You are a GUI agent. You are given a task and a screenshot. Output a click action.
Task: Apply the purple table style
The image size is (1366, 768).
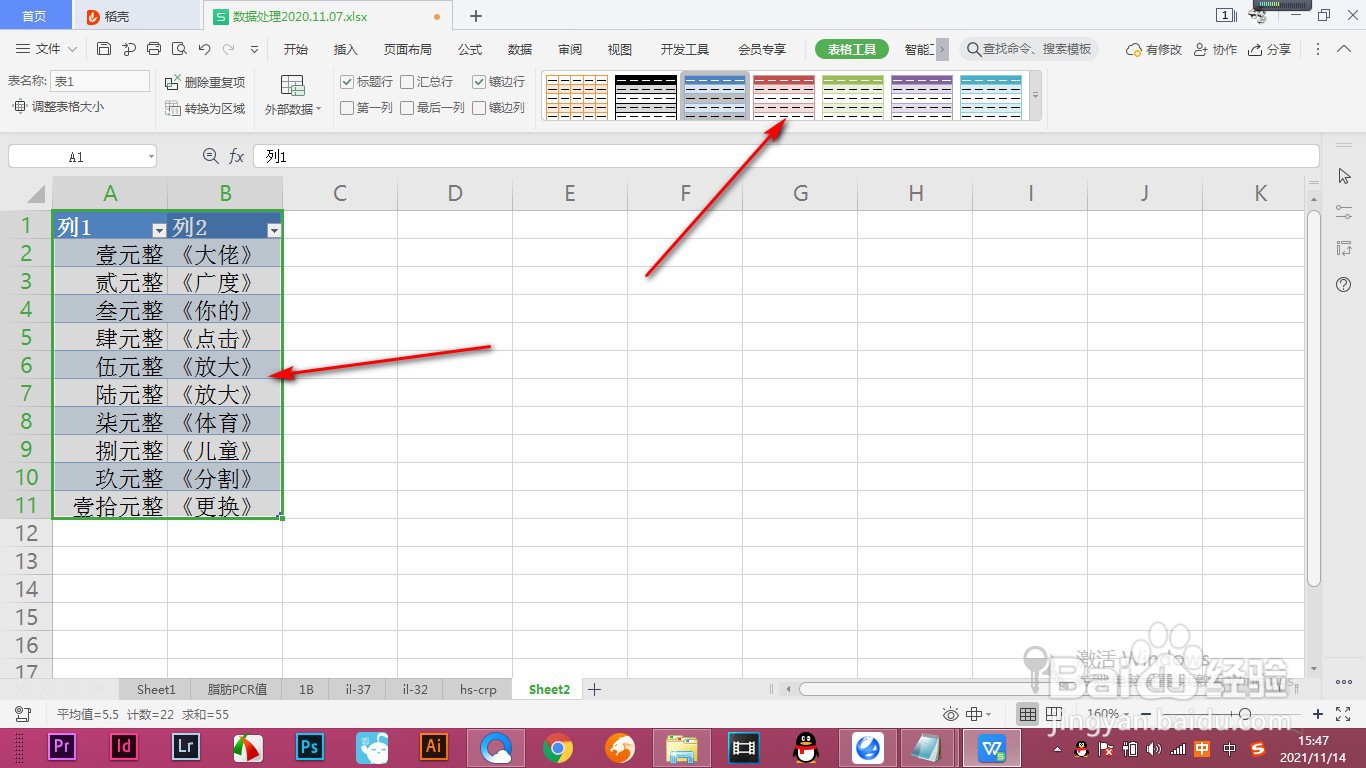[922, 96]
